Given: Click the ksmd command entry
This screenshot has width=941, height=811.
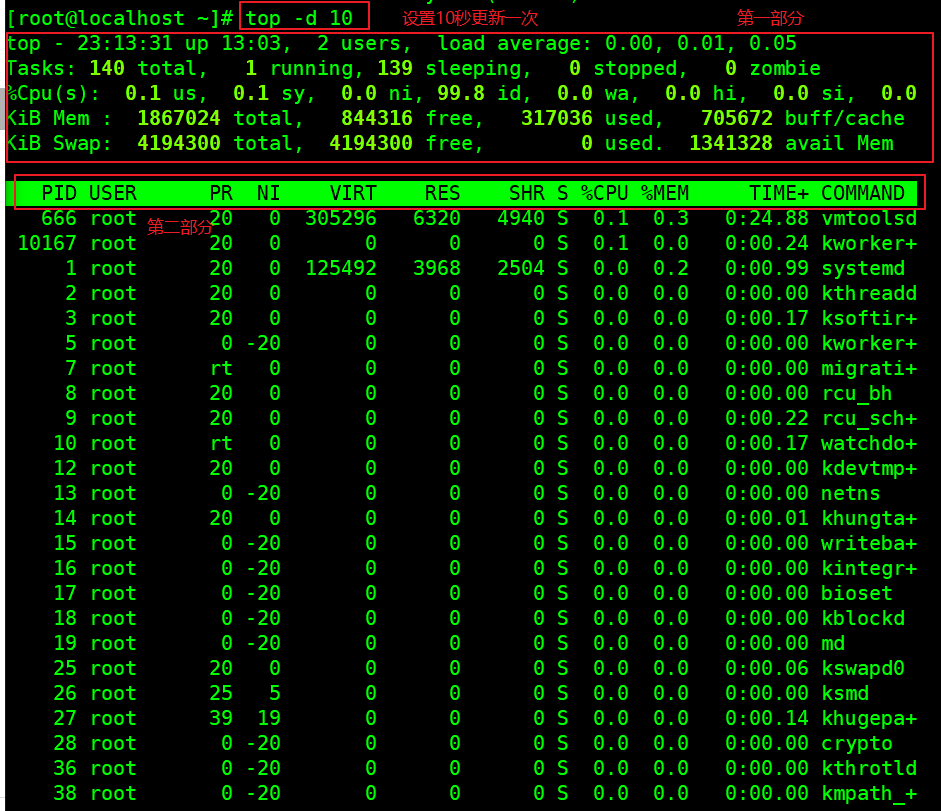Looking at the screenshot, I should point(845,693).
